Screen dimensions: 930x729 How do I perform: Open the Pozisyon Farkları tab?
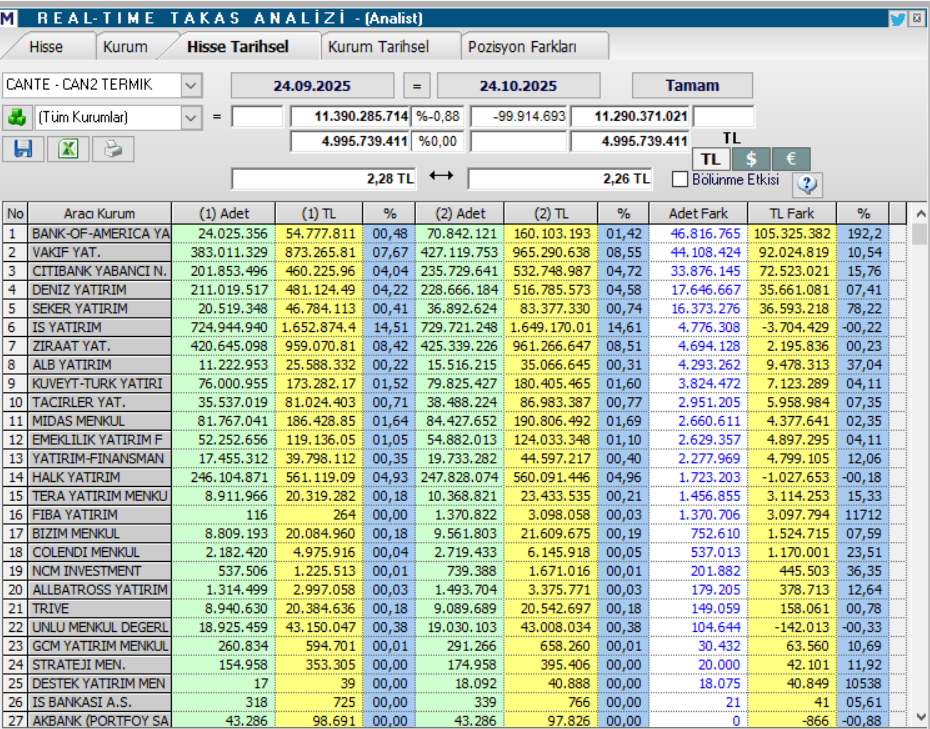click(522, 47)
